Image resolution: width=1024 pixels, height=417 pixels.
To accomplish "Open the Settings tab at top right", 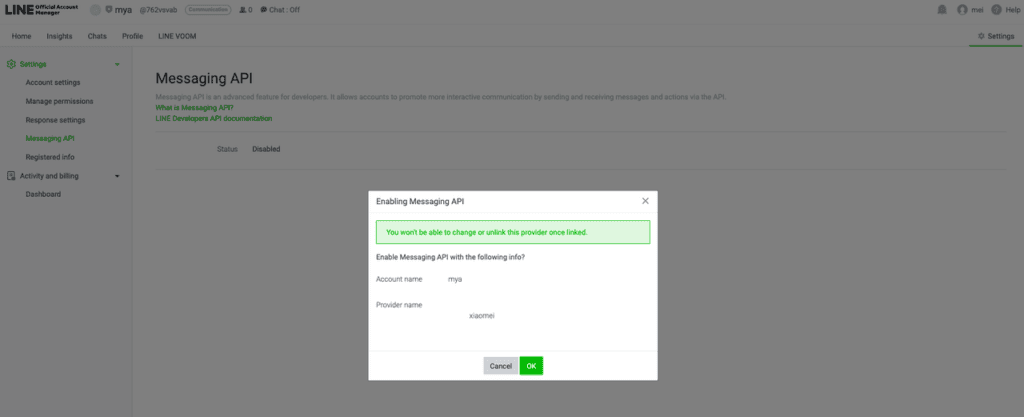I will (996, 36).
